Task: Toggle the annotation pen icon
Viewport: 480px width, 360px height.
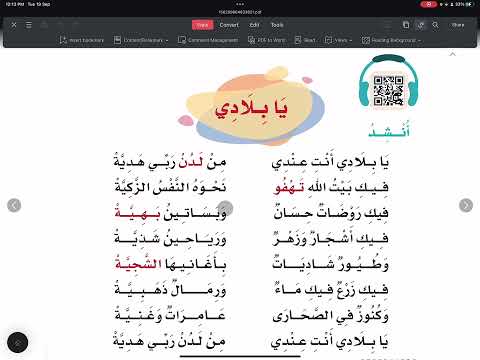Action: (x=421, y=25)
